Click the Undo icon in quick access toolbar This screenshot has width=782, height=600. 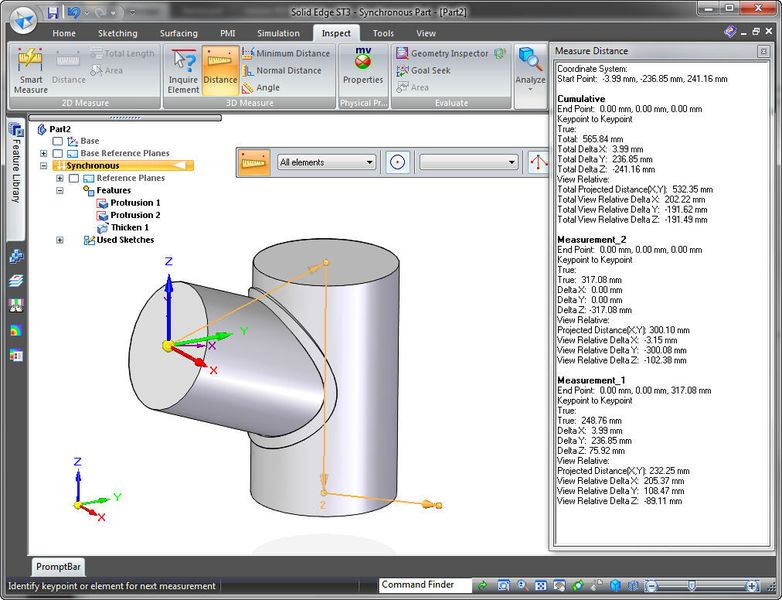74,12
